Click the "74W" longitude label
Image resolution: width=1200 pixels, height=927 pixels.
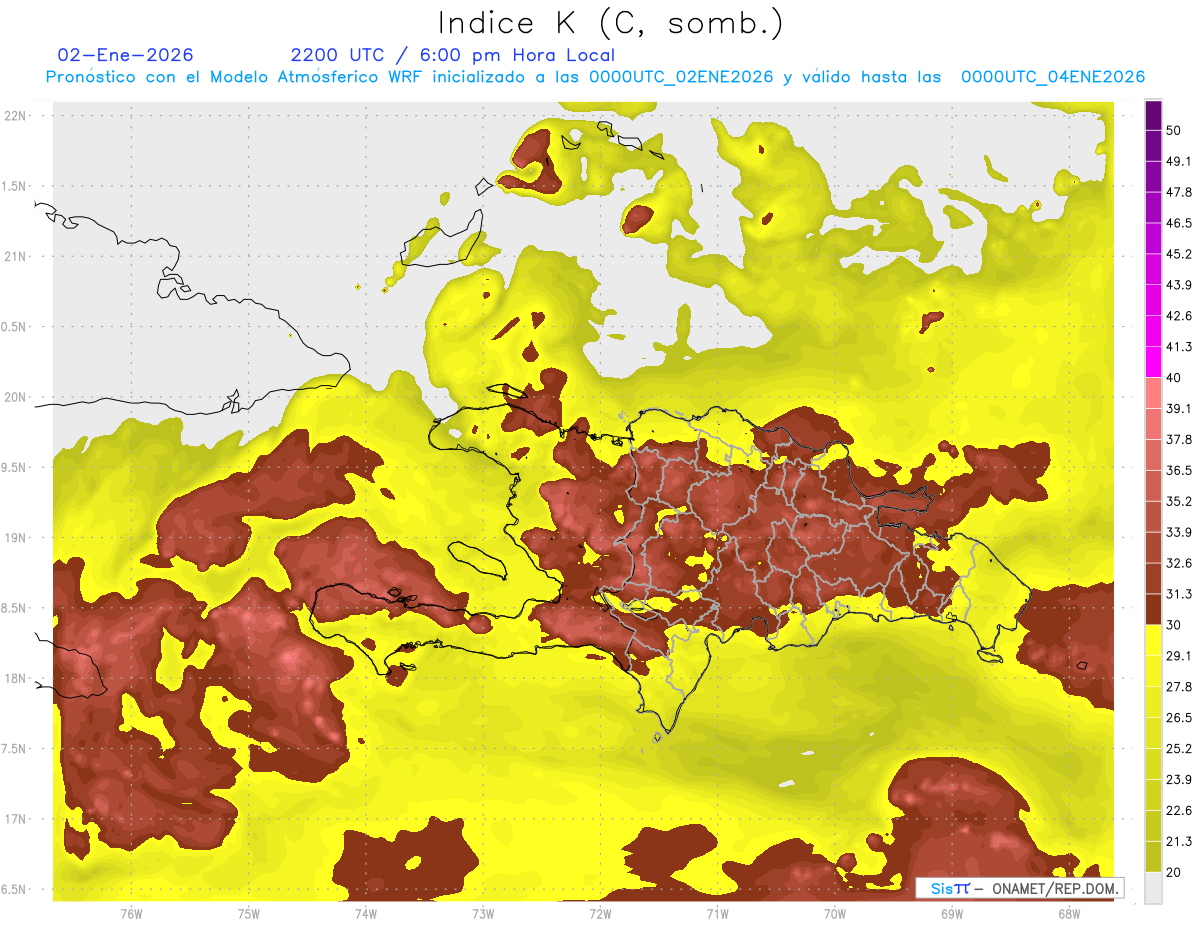[365, 913]
